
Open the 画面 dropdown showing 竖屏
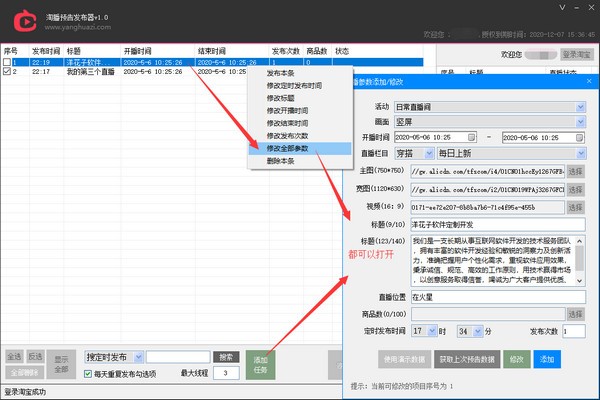580,121
